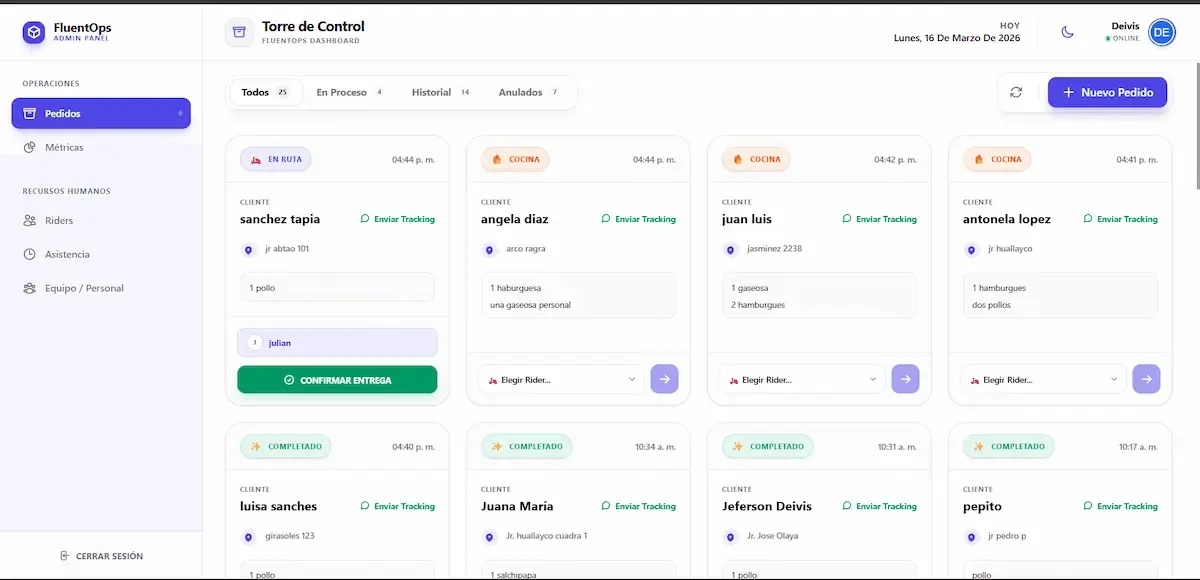Click the Nuevo Pedido button
This screenshot has height=580, width=1200.
click(x=1107, y=92)
